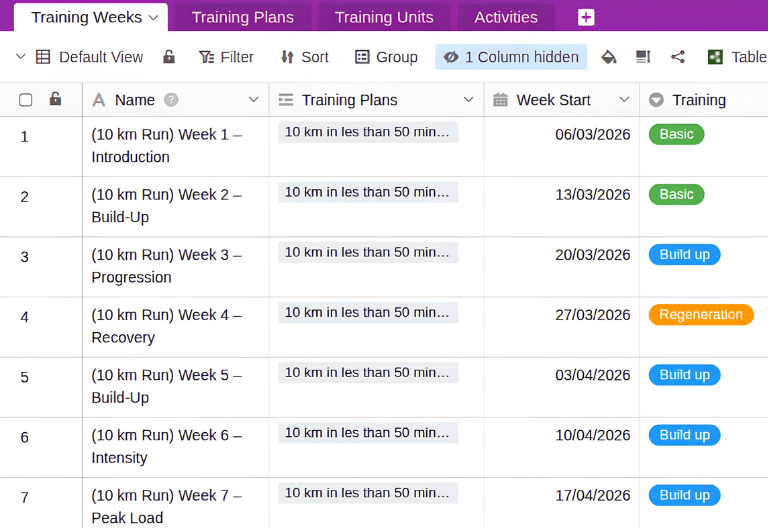Select the cell Week 1 – Introduction

click(176, 146)
